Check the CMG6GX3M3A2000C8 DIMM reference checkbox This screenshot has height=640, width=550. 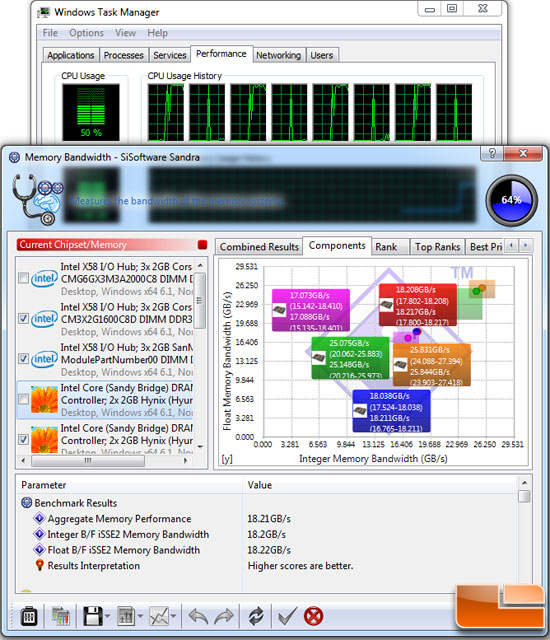24,278
